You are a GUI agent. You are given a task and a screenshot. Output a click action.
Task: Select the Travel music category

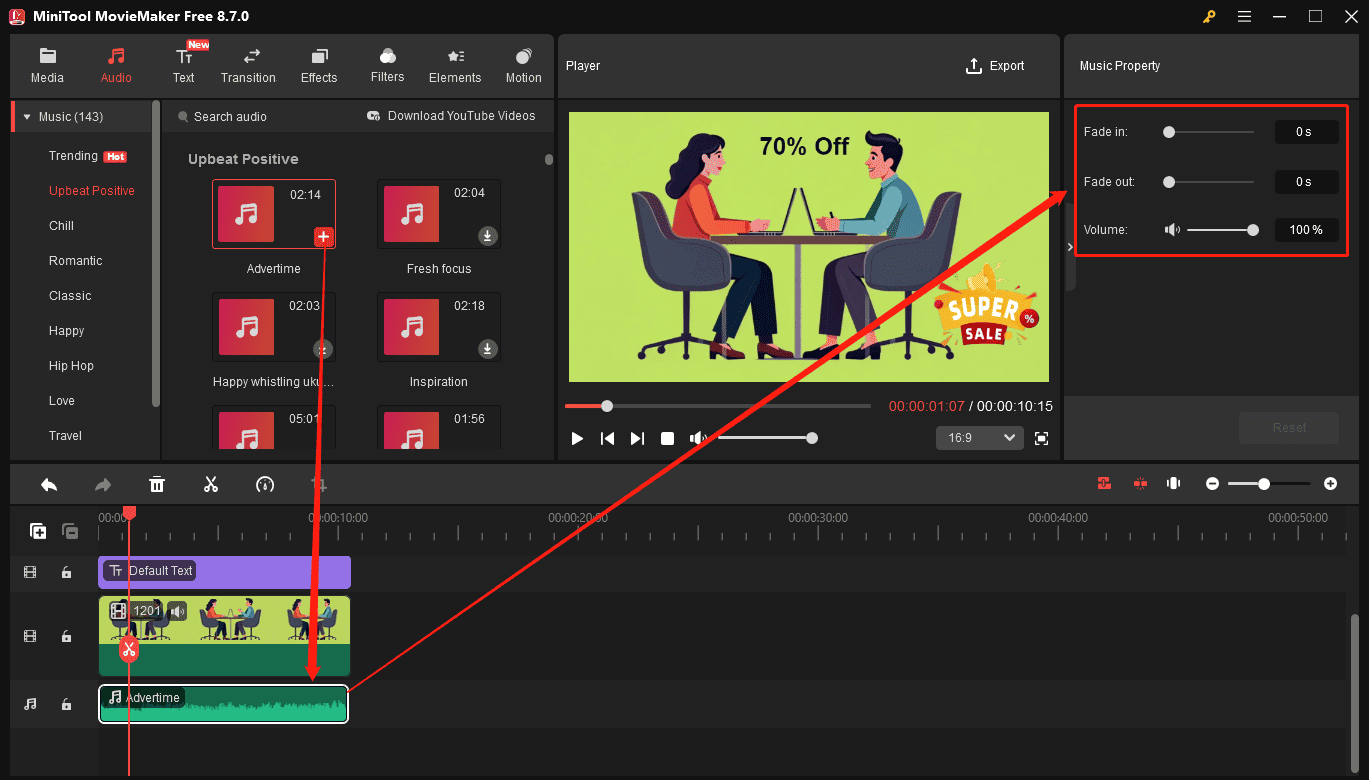click(x=66, y=436)
